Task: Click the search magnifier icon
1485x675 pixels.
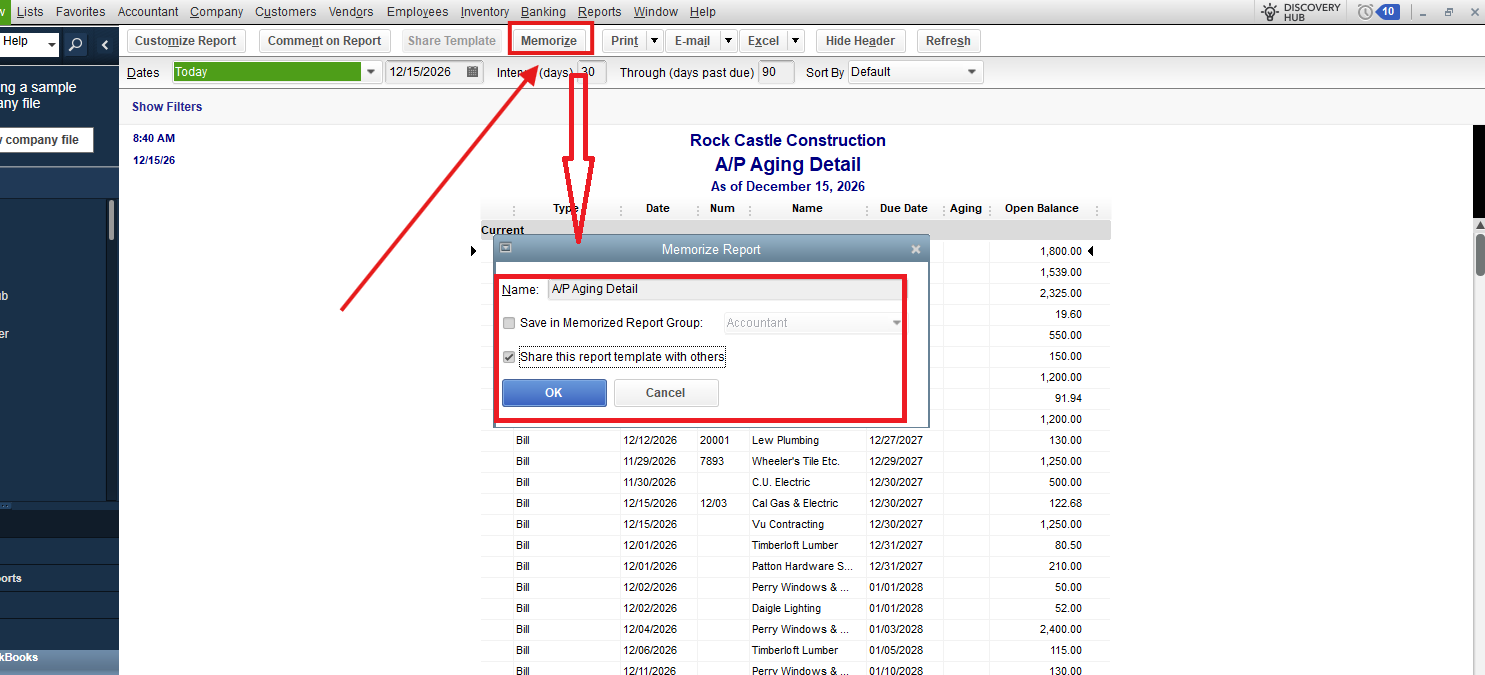Action: (76, 45)
